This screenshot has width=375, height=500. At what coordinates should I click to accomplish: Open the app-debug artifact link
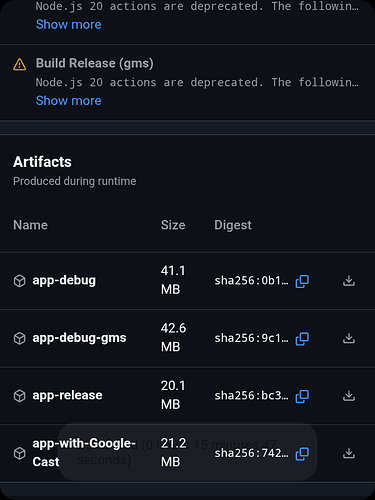64,281
